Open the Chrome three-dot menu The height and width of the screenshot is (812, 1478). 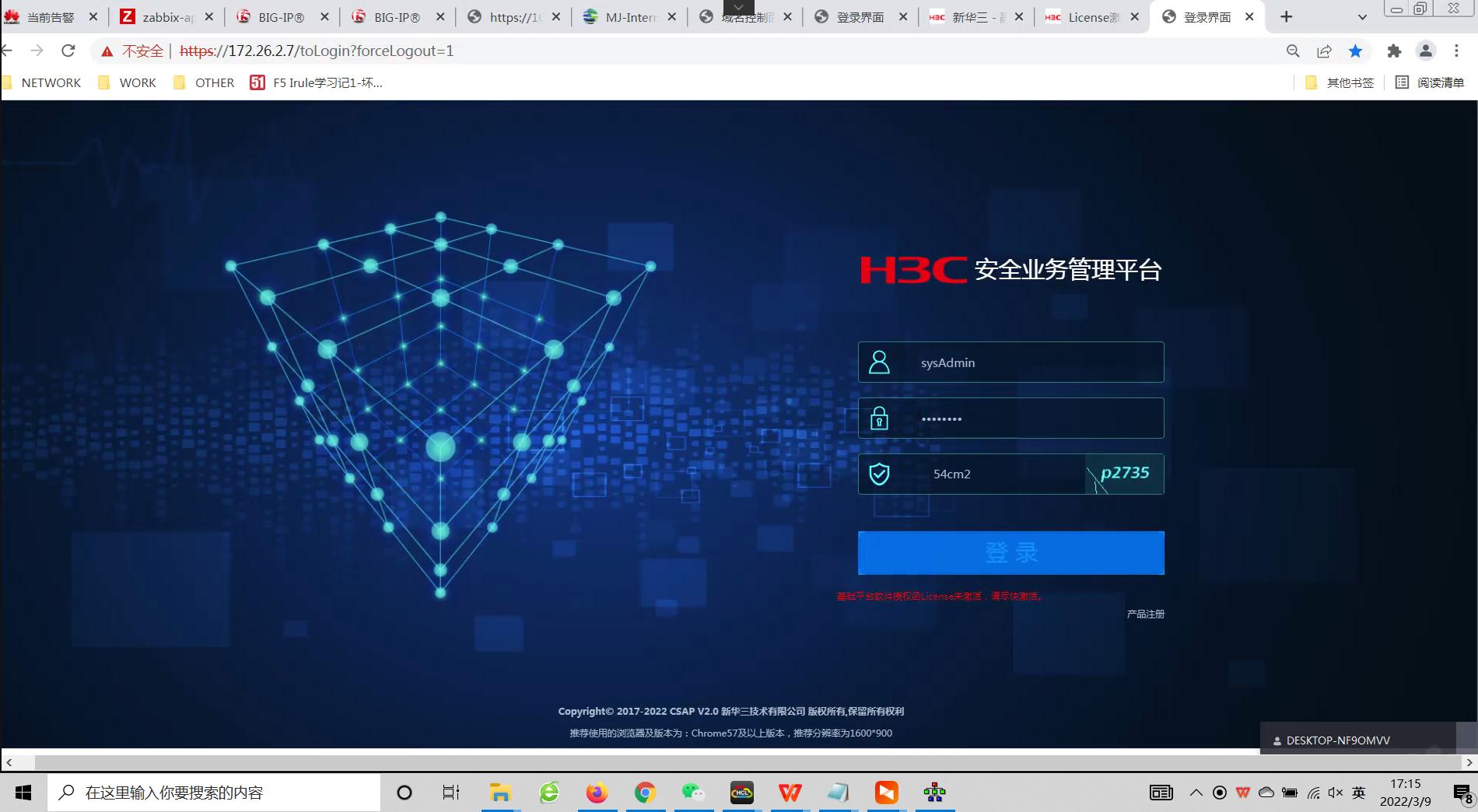(x=1457, y=51)
